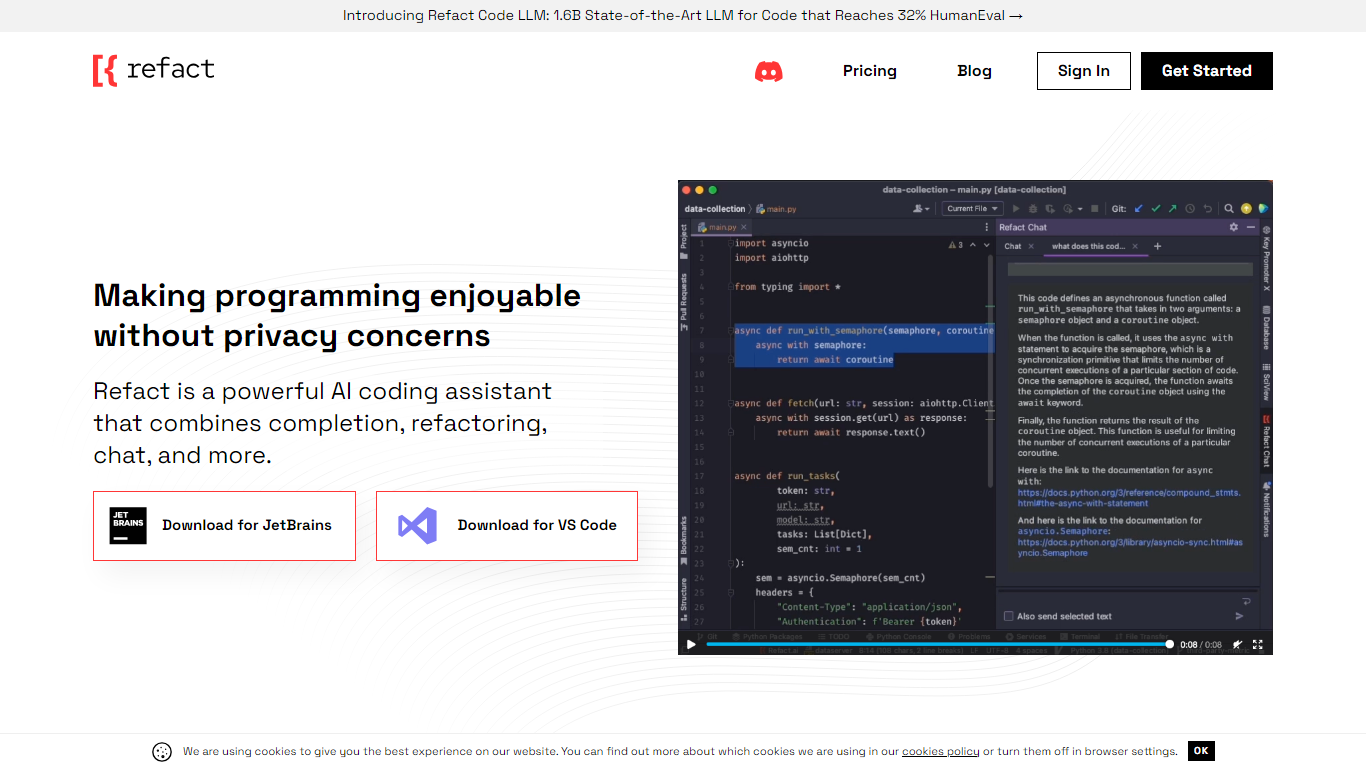This screenshot has height=768, width=1366.
Task: Click Download for JetBrains button
Action: [224, 526]
